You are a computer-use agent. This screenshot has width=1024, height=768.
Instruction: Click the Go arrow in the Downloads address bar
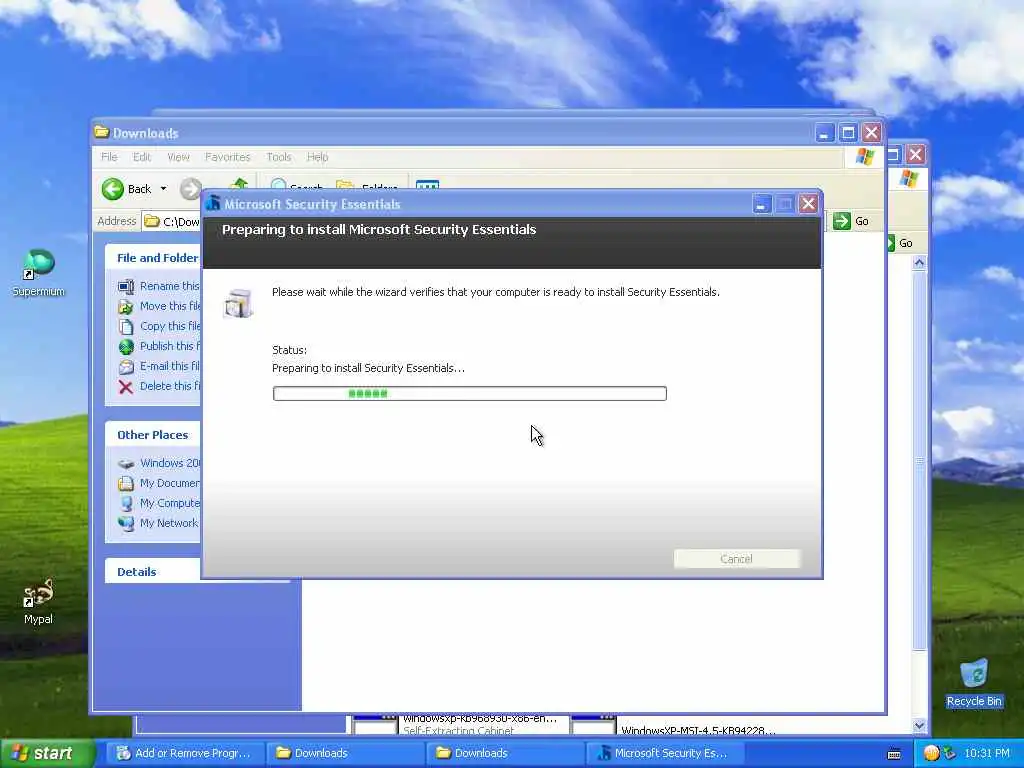842,221
